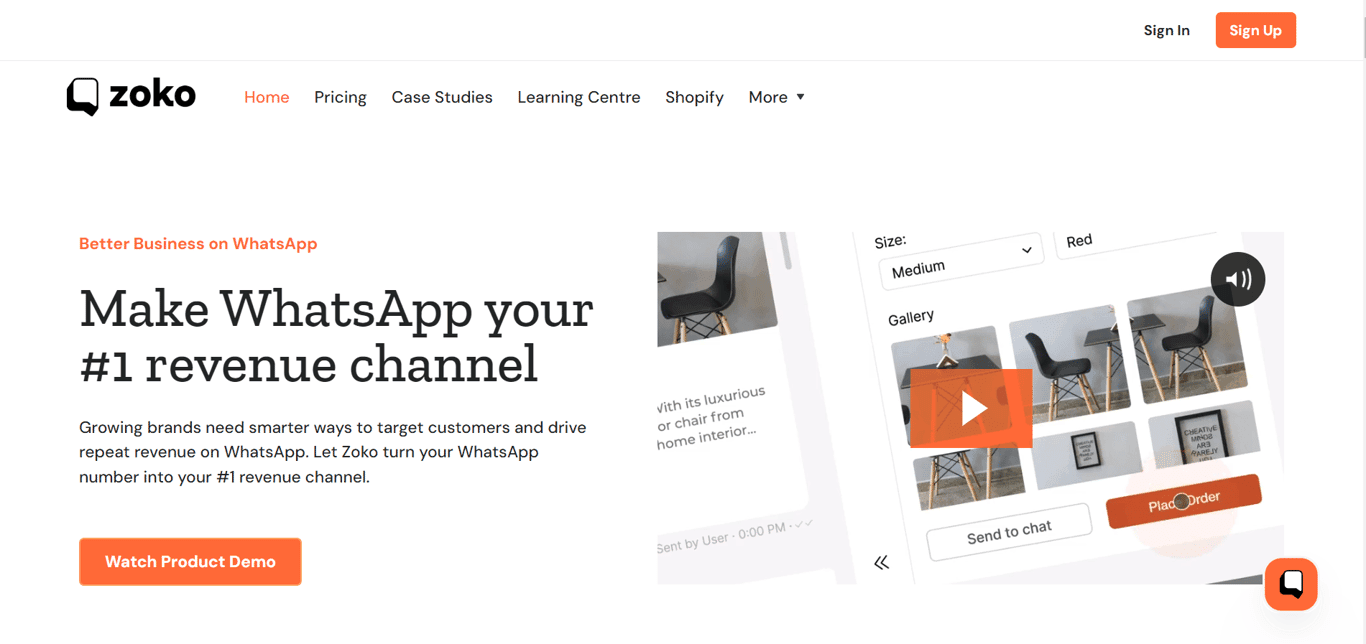
Task: Expand the More menu arrow
Action: [x=801, y=96]
